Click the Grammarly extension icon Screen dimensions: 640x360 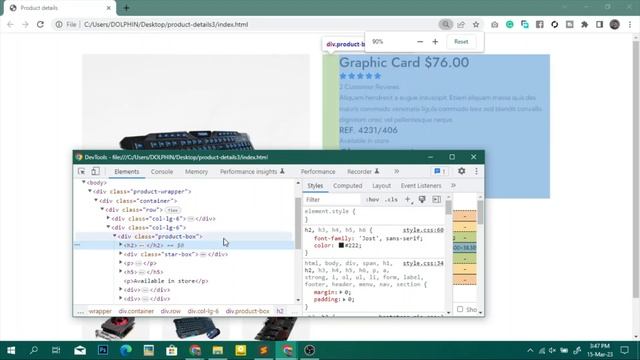[510, 24]
